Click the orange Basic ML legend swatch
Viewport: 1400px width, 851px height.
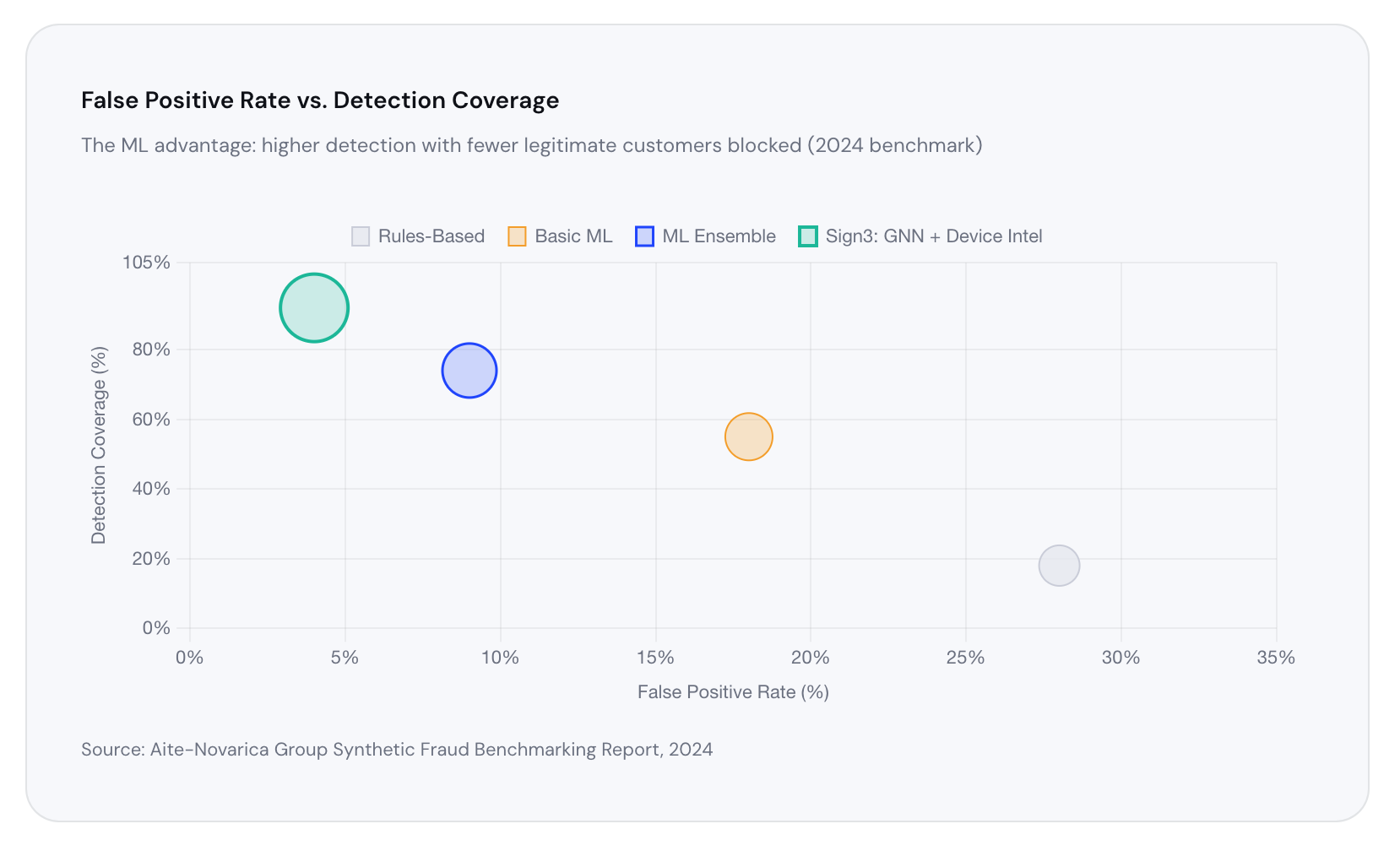[517, 236]
